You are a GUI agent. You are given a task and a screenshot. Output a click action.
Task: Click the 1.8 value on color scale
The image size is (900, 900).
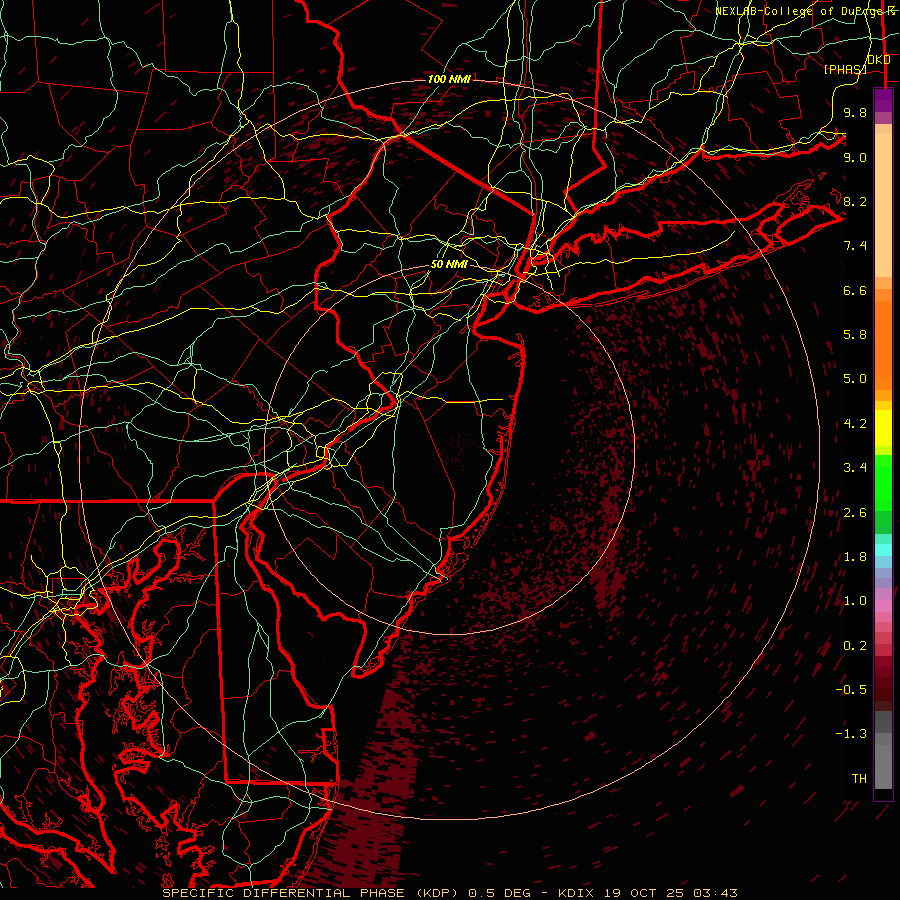point(855,557)
